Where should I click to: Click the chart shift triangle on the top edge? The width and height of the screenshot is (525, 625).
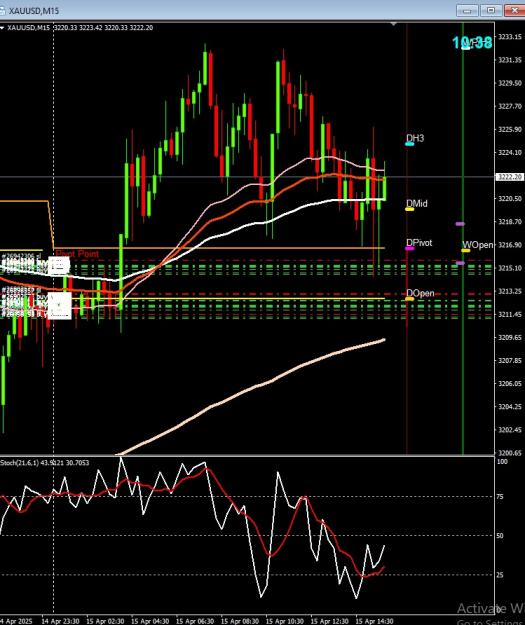[393, 24]
